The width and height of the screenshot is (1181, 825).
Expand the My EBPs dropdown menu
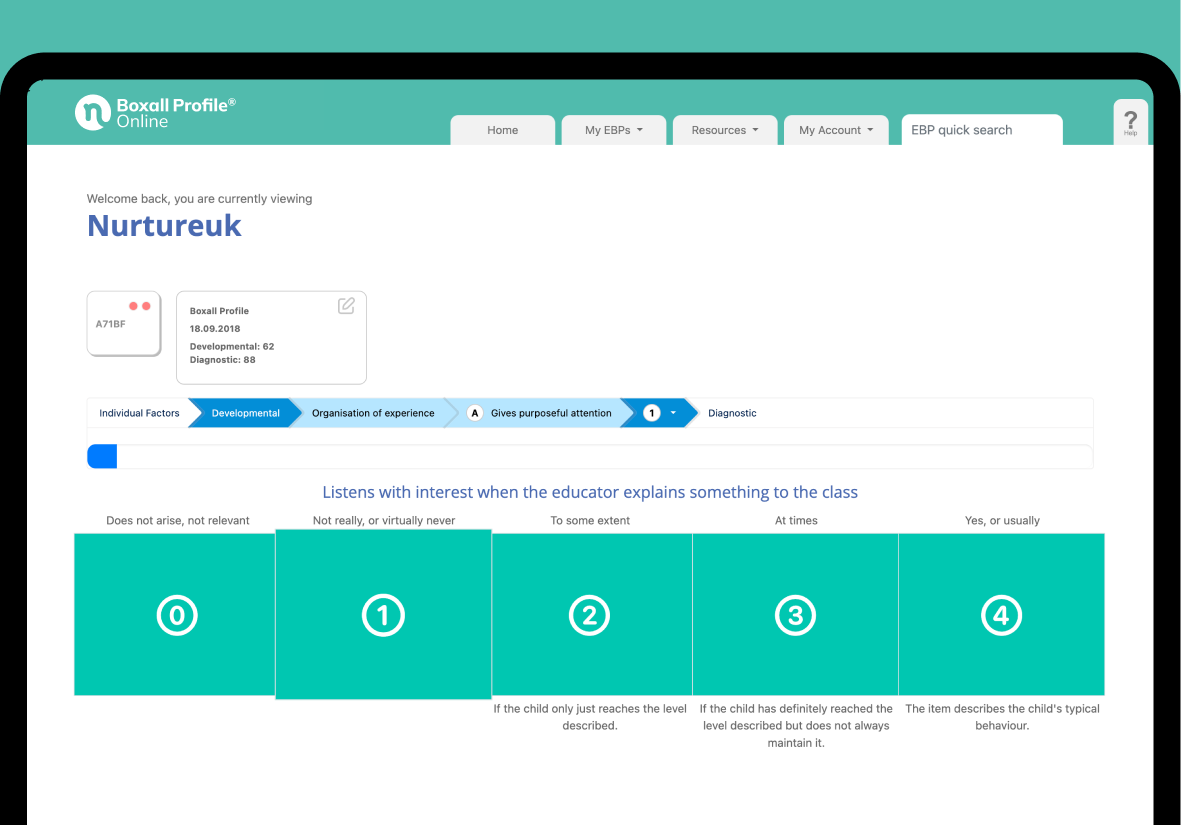tap(613, 130)
